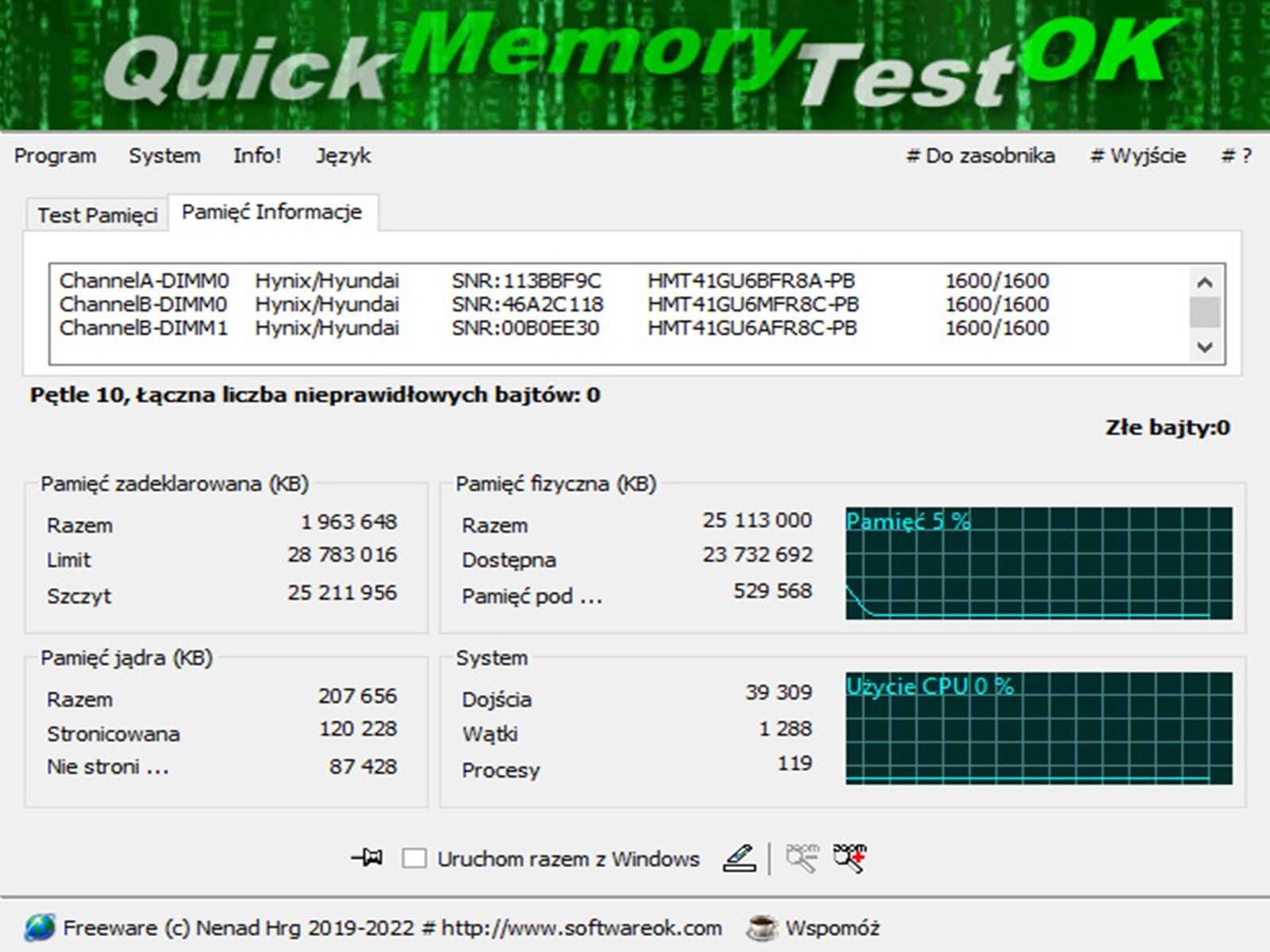
Task: Click # Do zasobnika to minimize to tray
Action: click(980, 155)
